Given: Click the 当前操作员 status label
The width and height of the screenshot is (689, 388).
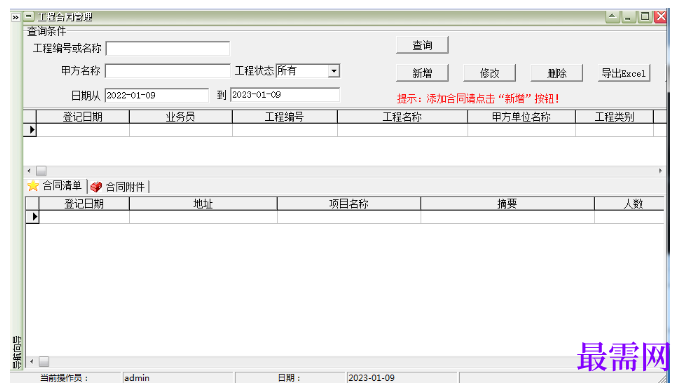Looking at the screenshot, I should click(x=64, y=378).
